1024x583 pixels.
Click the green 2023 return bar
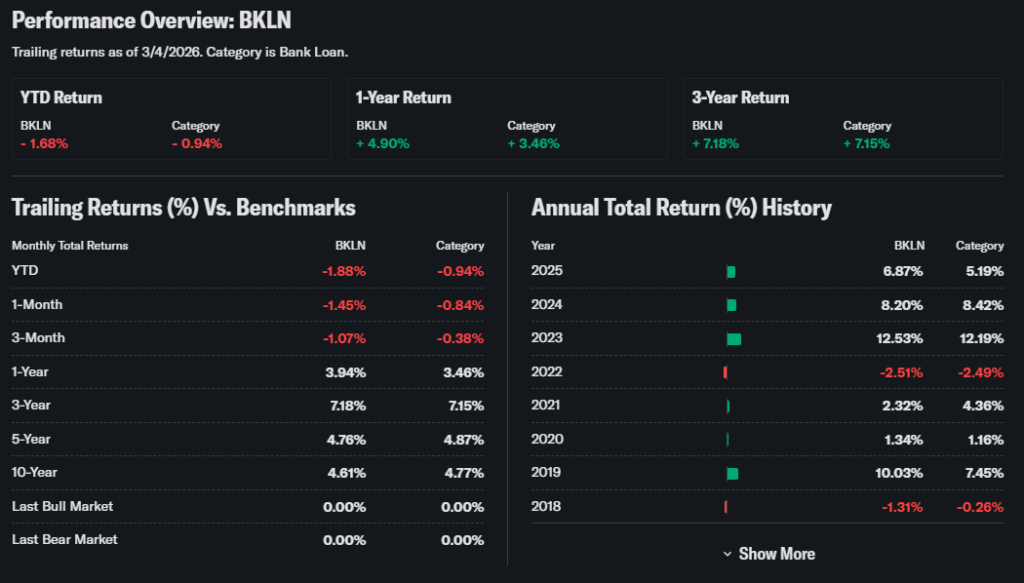[734, 339]
